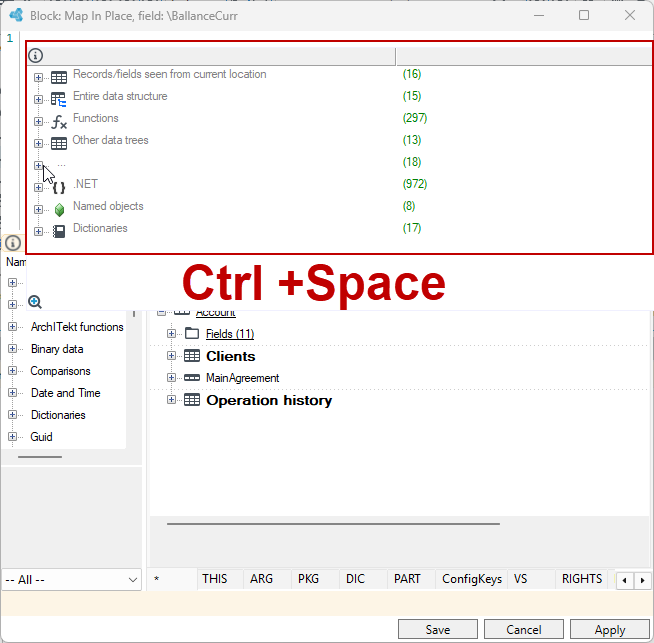Expand Records/fields seen from current location
654x643 pixels.
(38, 78)
